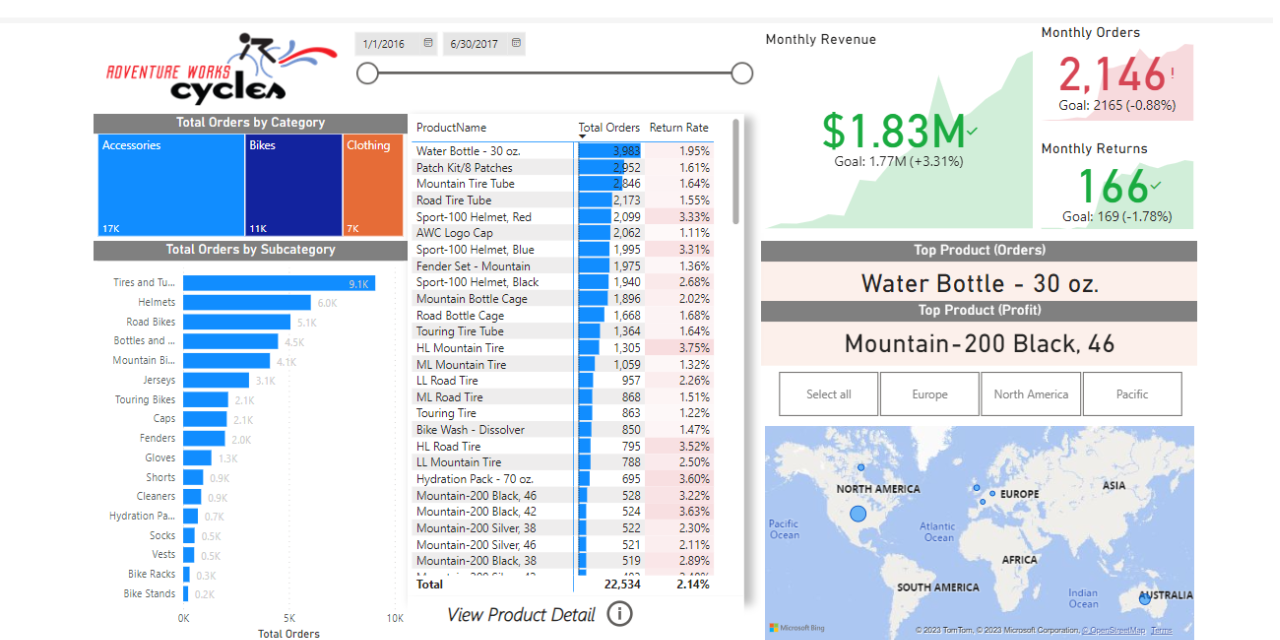Click the Microsoft Bing logo on map
Image resolution: width=1280 pixels, height=640 pixels.
(x=799, y=628)
